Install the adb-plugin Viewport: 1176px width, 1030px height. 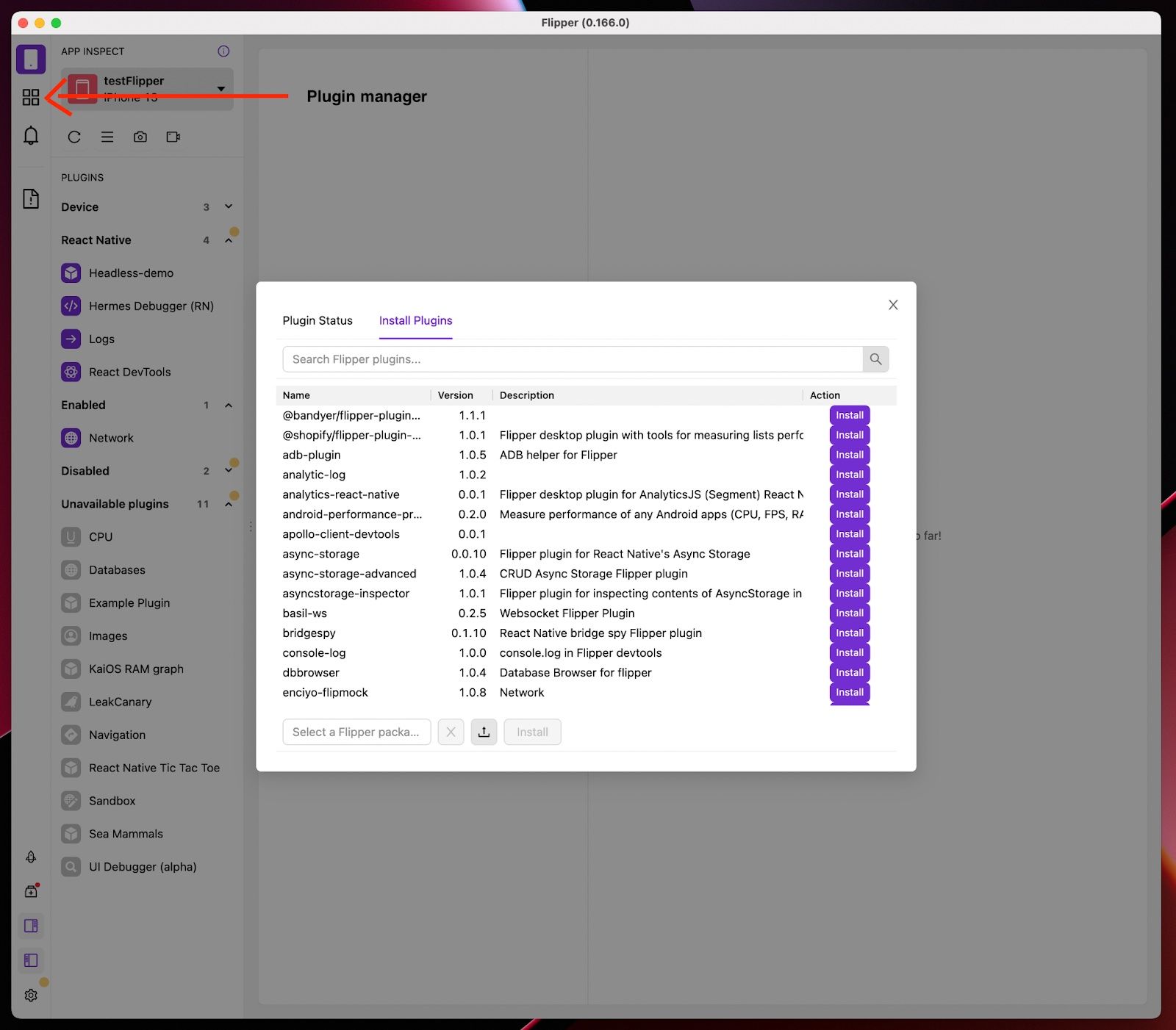pos(850,455)
